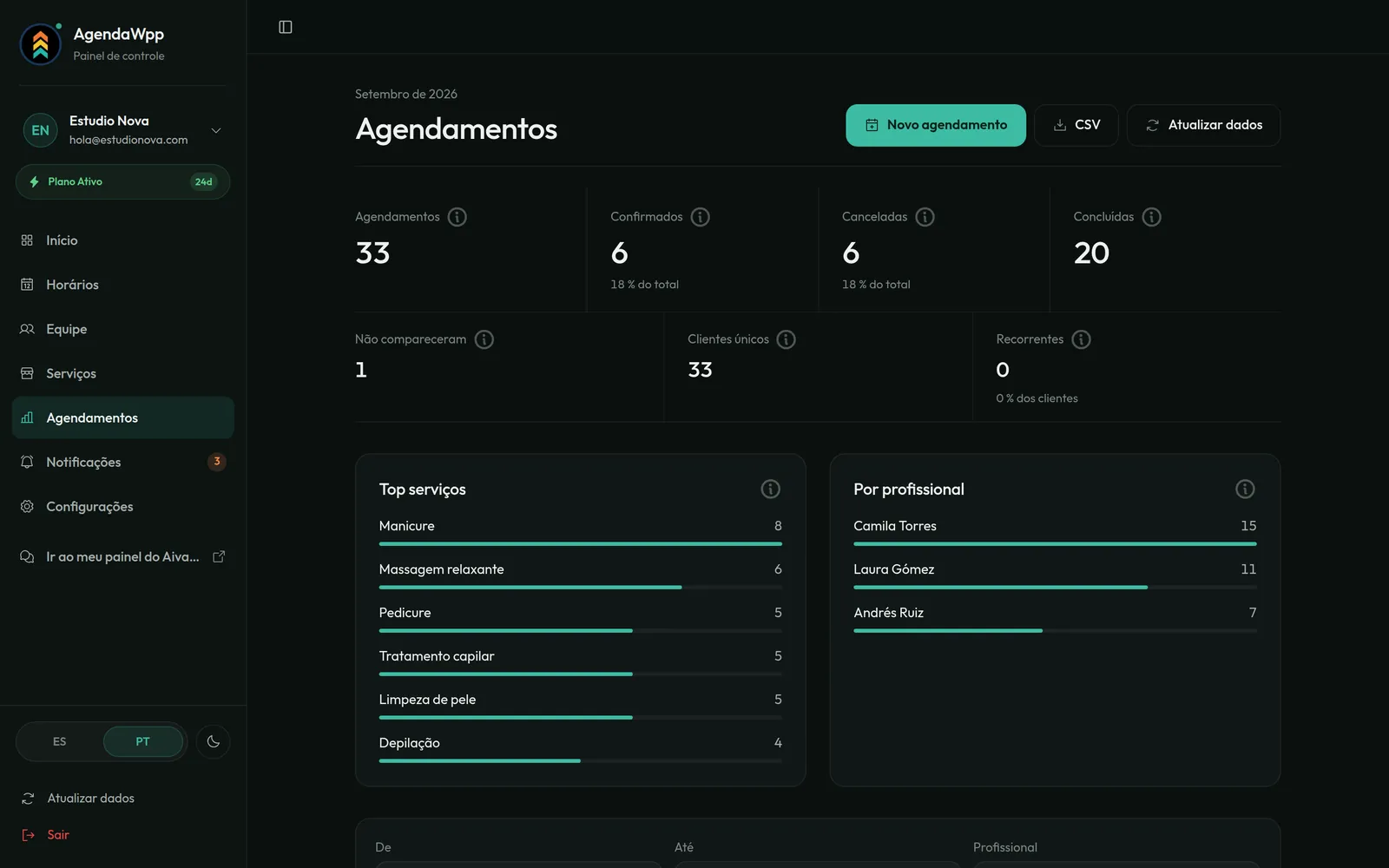The image size is (1389, 868).
Task: Click the AgendaWpp logo
Action: tap(40, 44)
